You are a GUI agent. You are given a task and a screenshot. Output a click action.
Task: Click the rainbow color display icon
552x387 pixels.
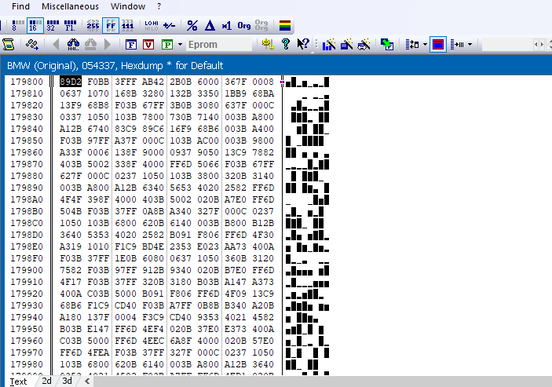[x=284, y=25]
